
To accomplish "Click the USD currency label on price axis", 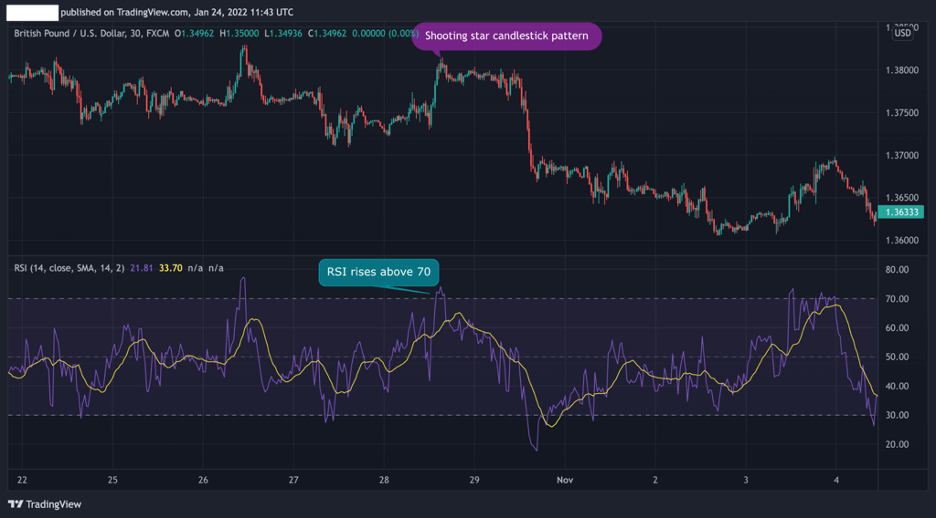I will click(903, 33).
